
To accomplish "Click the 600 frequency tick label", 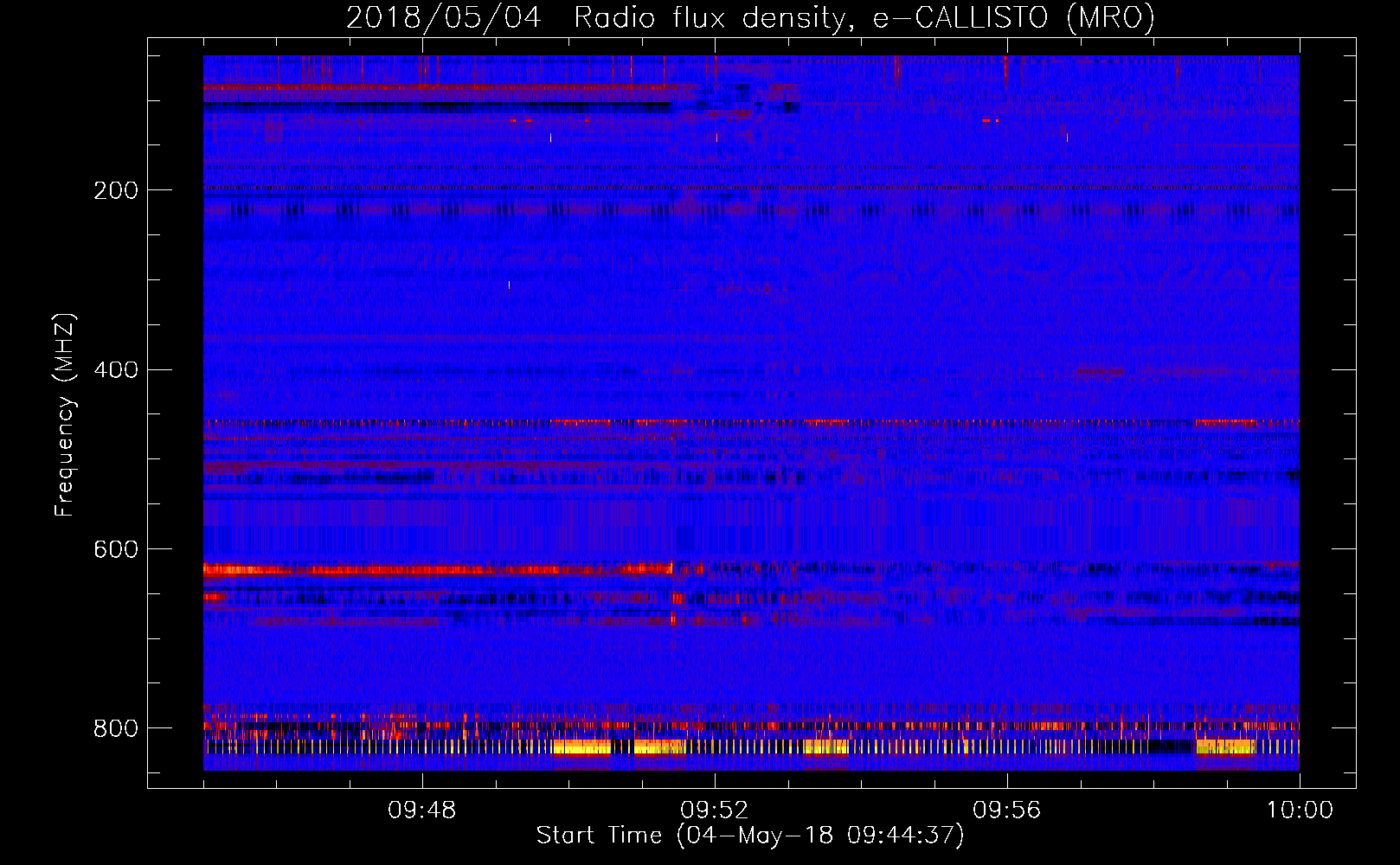I will [x=116, y=549].
